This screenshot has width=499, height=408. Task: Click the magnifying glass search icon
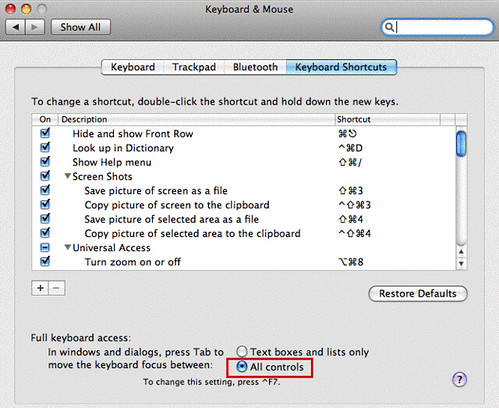tap(389, 27)
